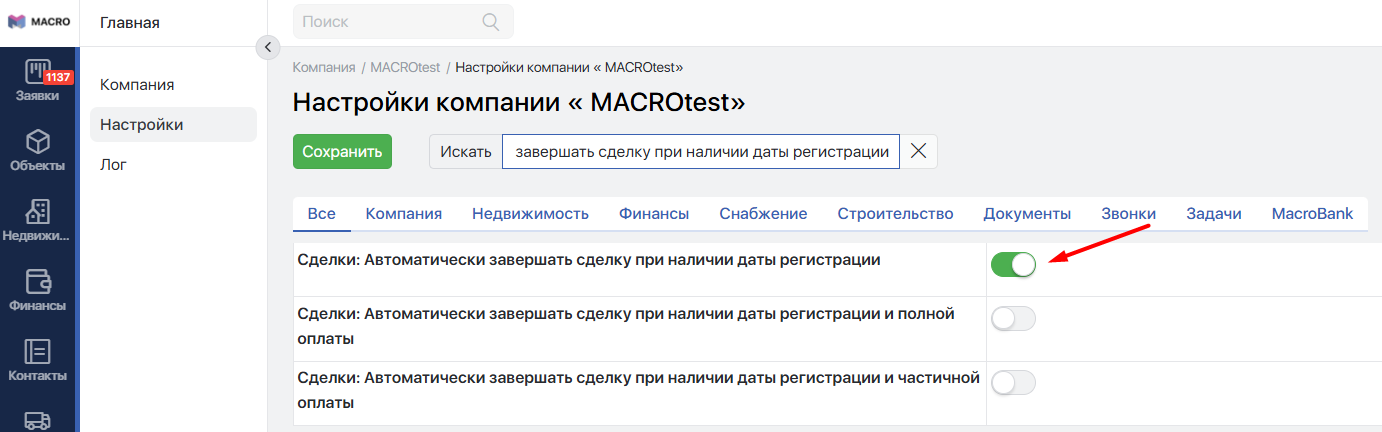Screen dimensions: 1382x432
Task: Click the Искать button
Action: point(466,152)
